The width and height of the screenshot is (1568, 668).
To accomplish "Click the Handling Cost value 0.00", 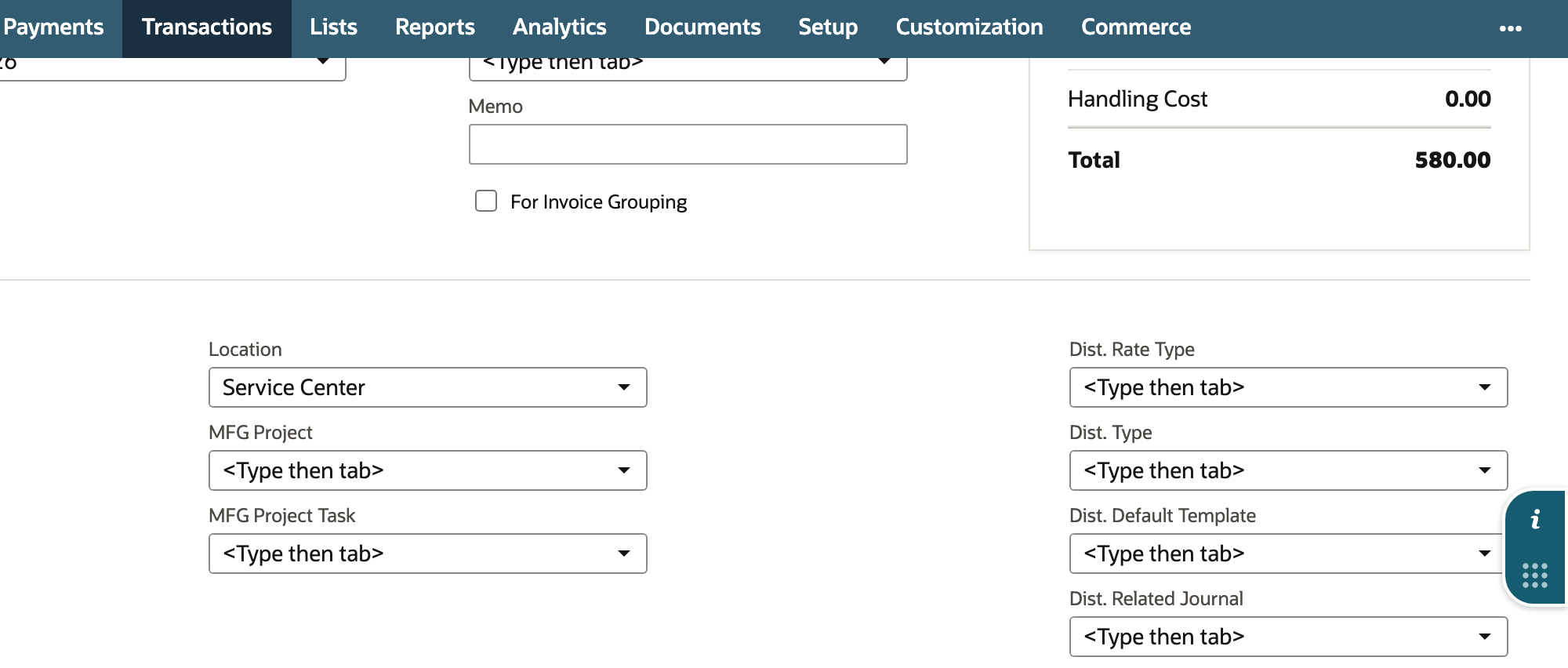I will (1468, 99).
